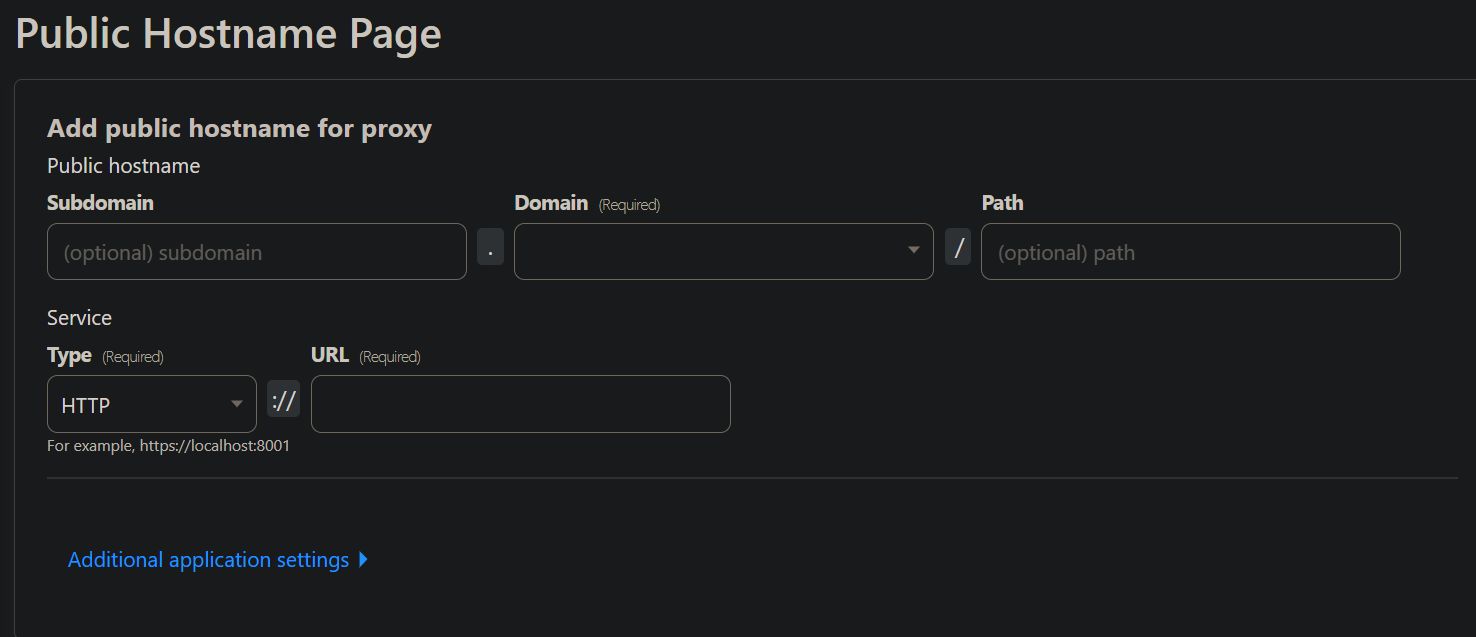Image resolution: width=1476 pixels, height=637 pixels.
Task: Click the service URL input box
Action: coord(521,404)
